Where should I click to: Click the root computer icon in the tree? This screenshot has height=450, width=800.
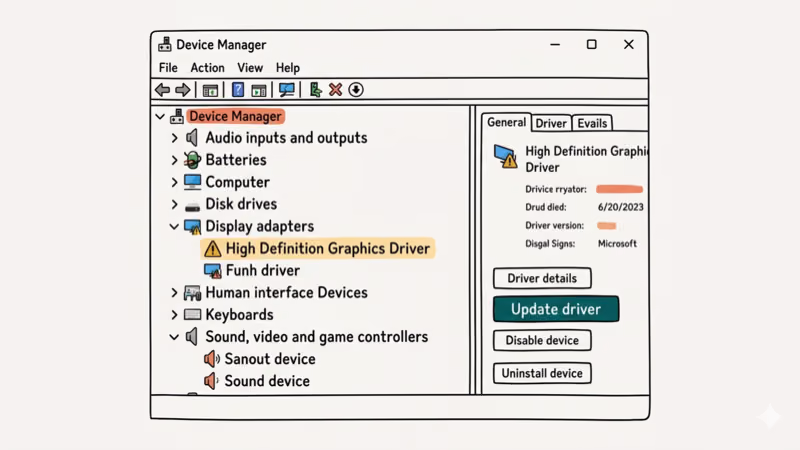click(177, 116)
